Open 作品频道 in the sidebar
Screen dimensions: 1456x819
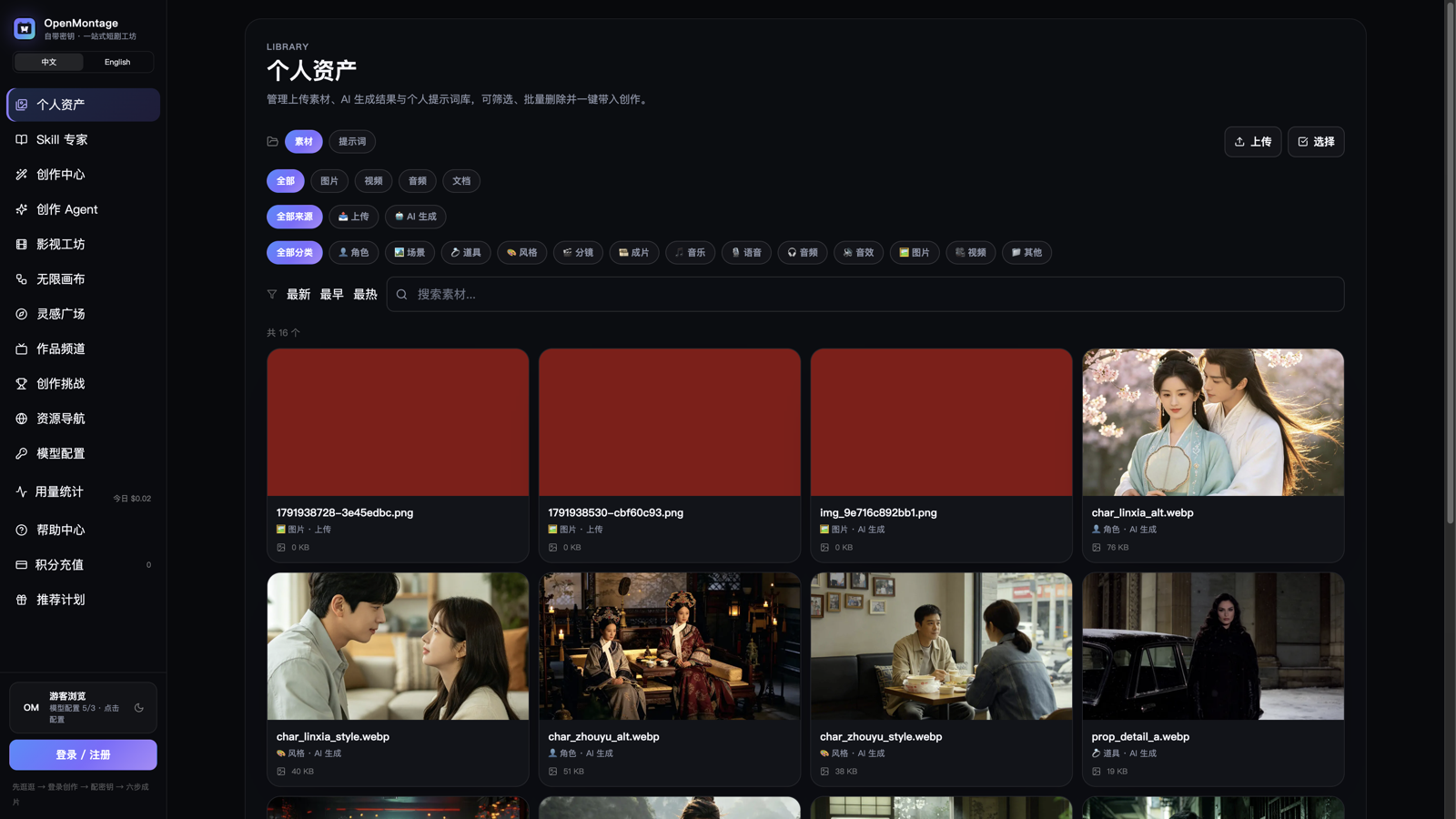83,349
